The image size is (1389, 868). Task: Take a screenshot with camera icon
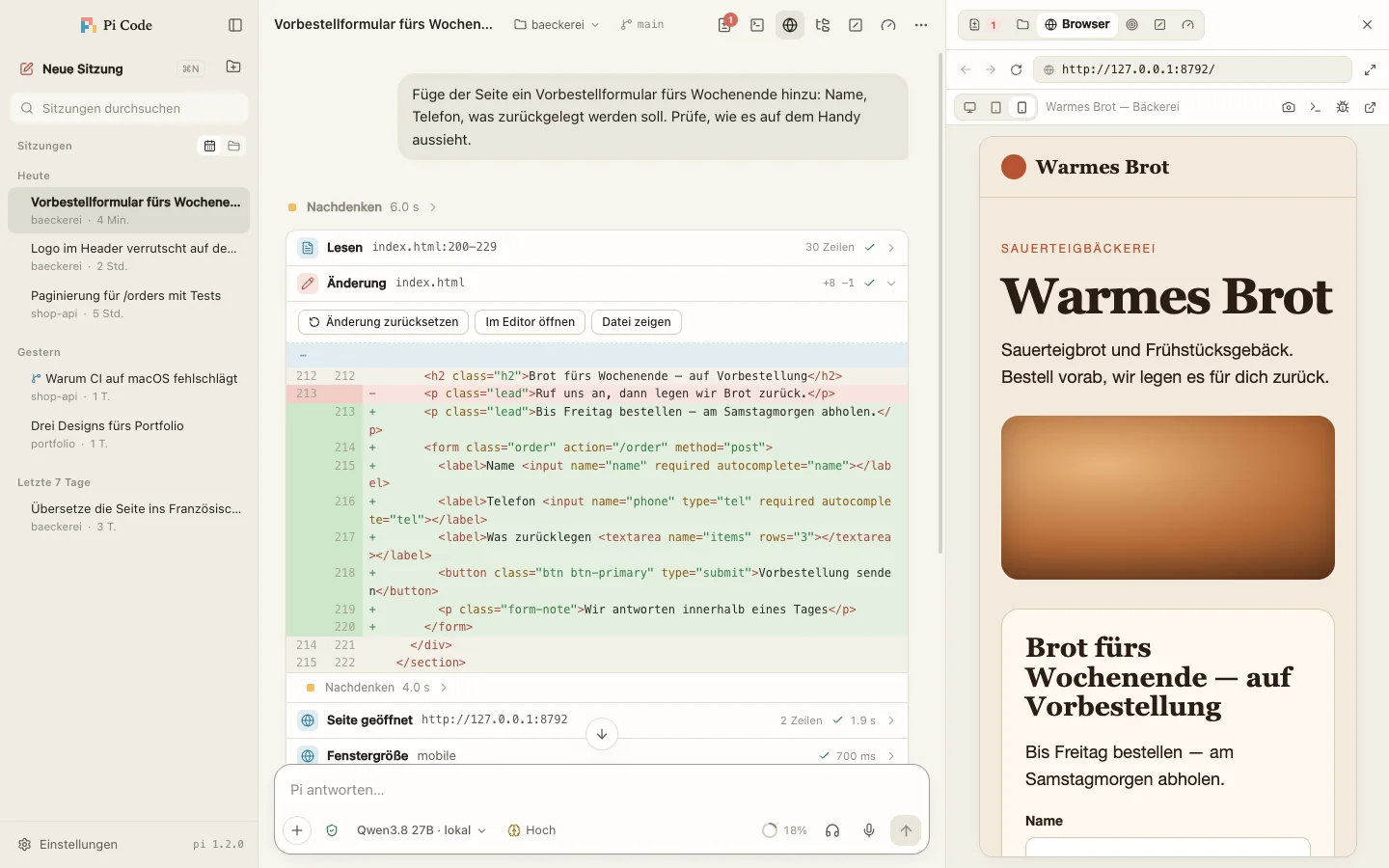[x=1289, y=107]
